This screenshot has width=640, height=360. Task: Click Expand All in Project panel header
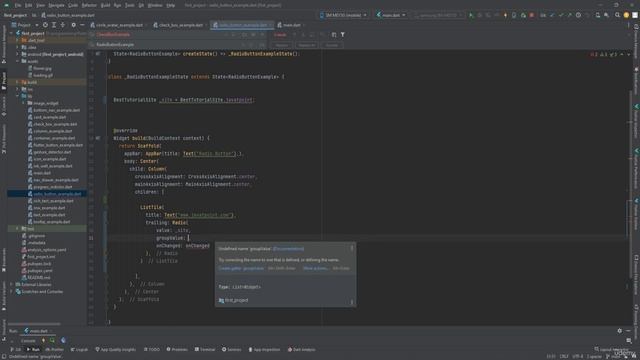pyautogui.click(x=54, y=25)
